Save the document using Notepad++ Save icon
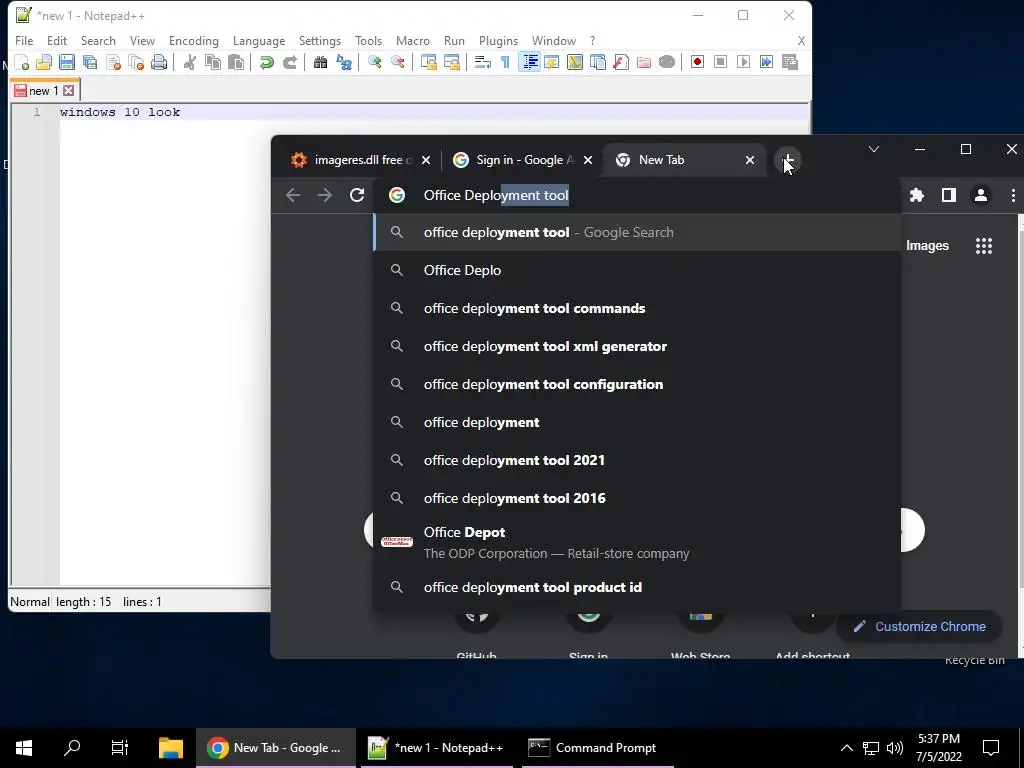1024x768 pixels. click(x=67, y=62)
